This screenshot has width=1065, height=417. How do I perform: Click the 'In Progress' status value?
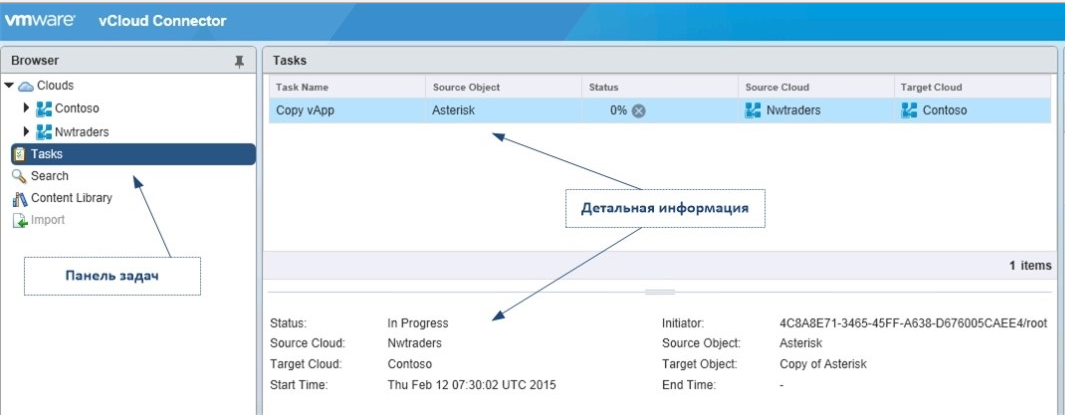click(418, 323)
